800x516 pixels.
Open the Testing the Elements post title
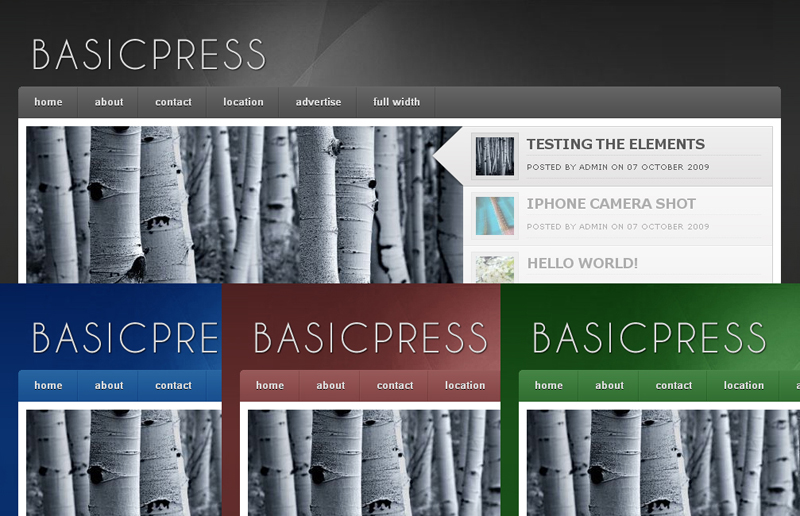click(x=615, y=144)
